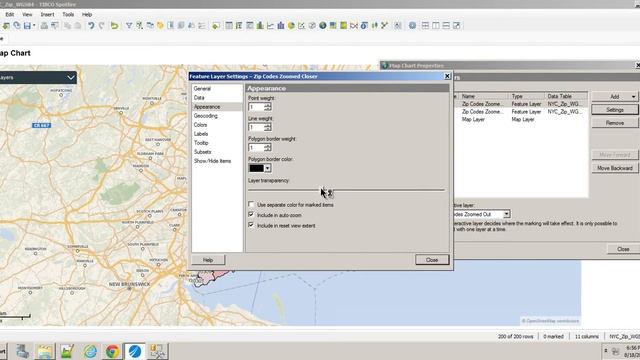Insert a Parallel Coordinate Plot from toolbar

coord(354,26)
